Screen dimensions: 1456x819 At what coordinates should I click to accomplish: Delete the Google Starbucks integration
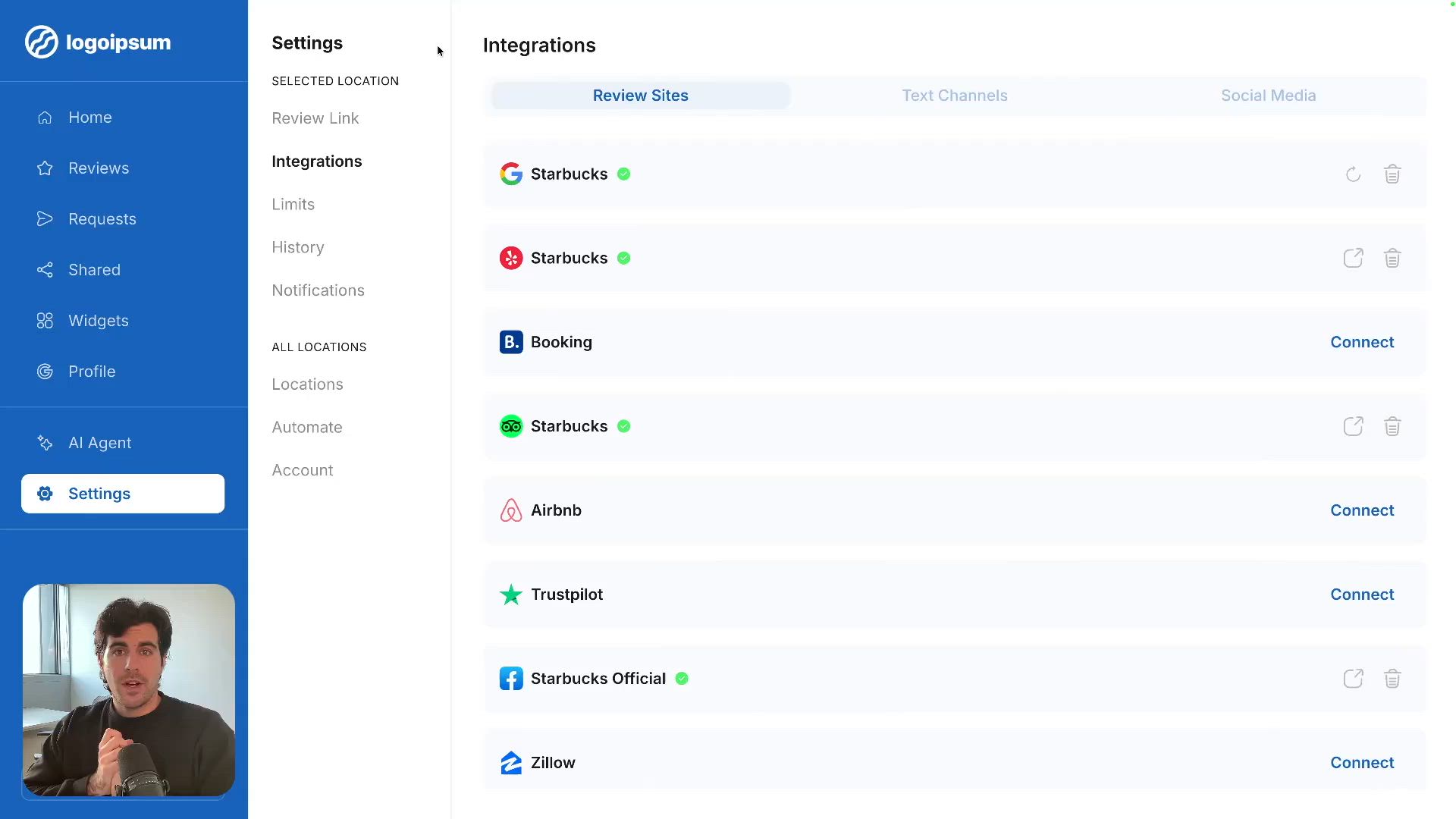tap(1392, 174)
